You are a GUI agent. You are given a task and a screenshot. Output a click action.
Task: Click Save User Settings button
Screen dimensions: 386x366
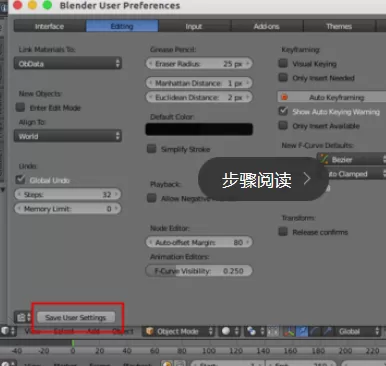pos(76,317)
